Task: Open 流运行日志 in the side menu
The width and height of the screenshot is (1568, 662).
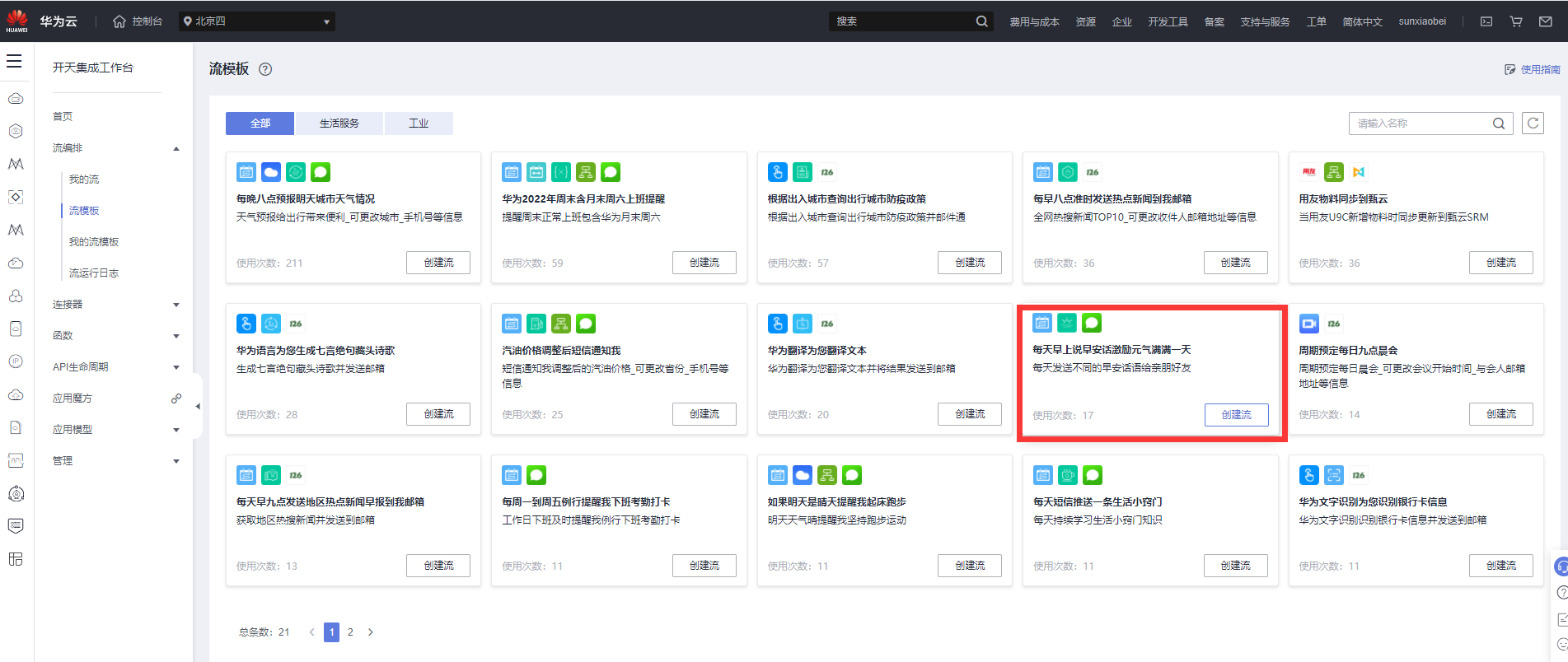Action: coord(94,273)
